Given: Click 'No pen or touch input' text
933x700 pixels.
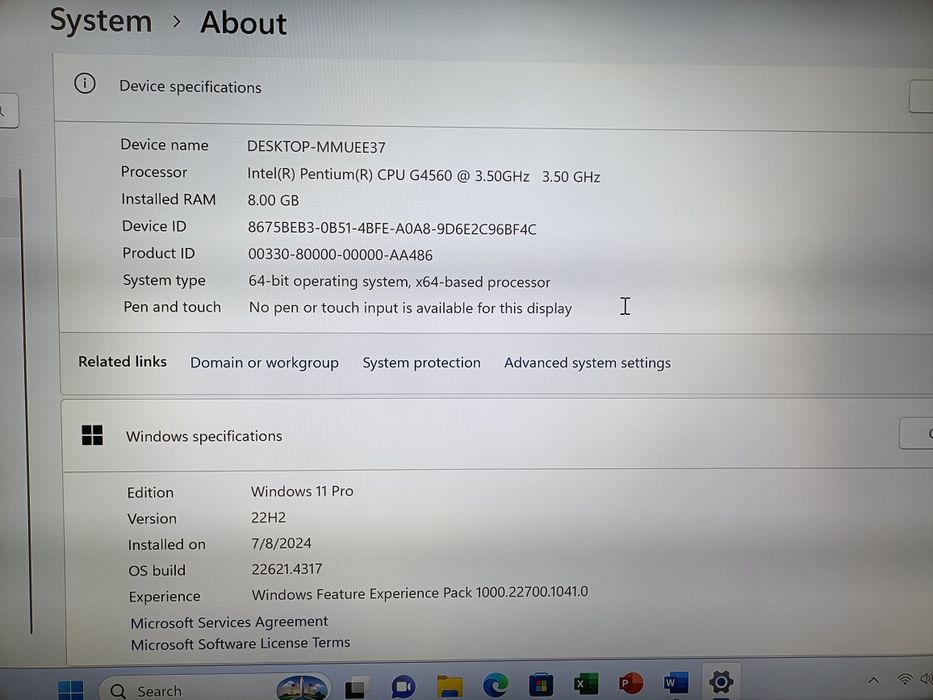Looking at the screenshot, I should click(410, 308).
